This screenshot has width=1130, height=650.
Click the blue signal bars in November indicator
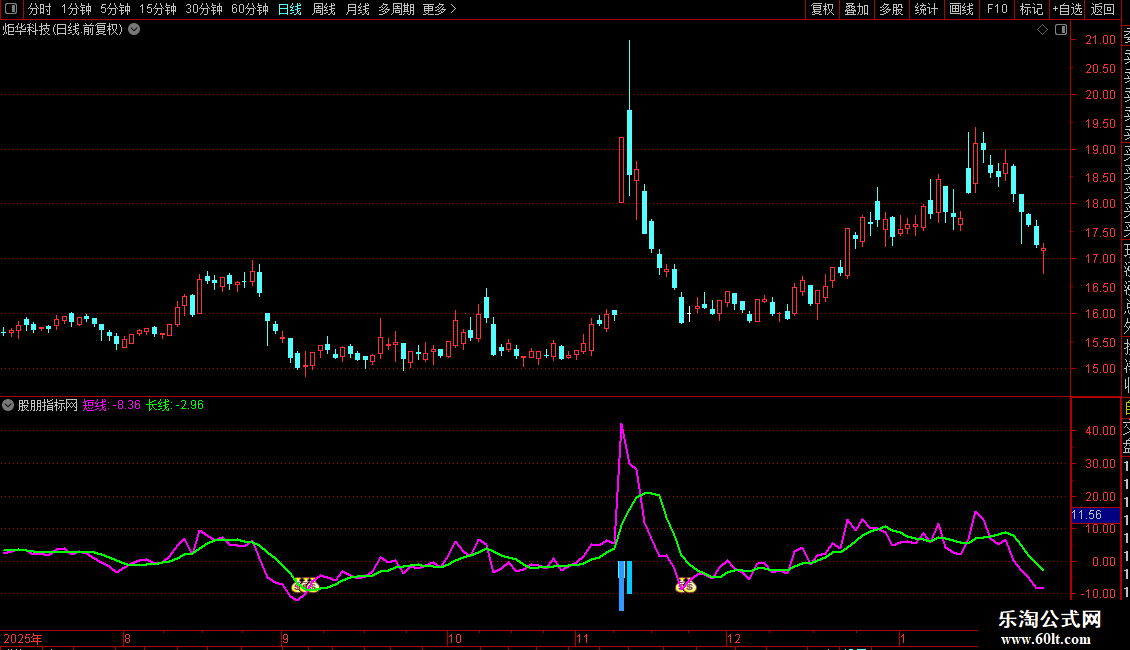coord(625,585)
